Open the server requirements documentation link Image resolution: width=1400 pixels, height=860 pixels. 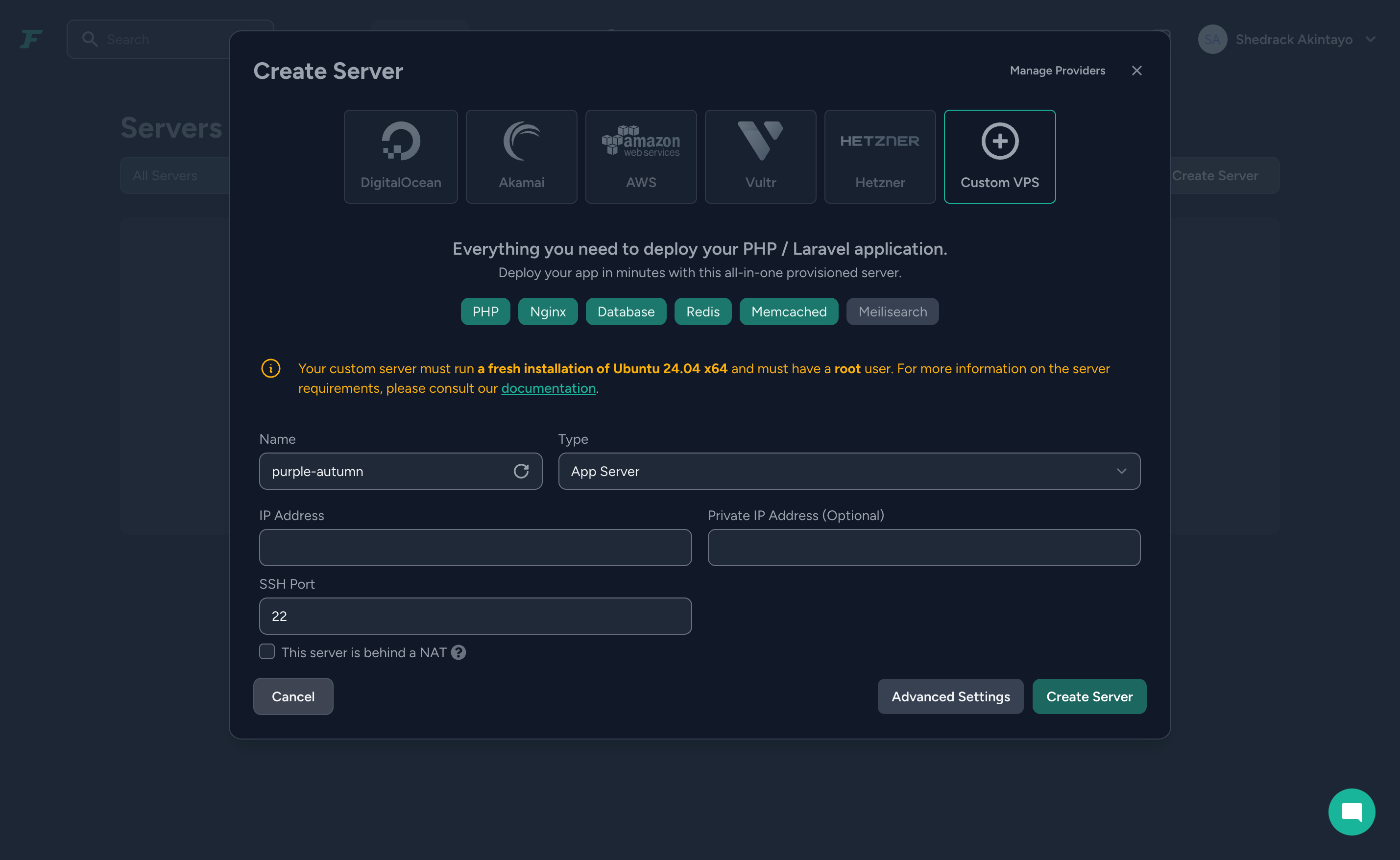click(x=548, y=388)
